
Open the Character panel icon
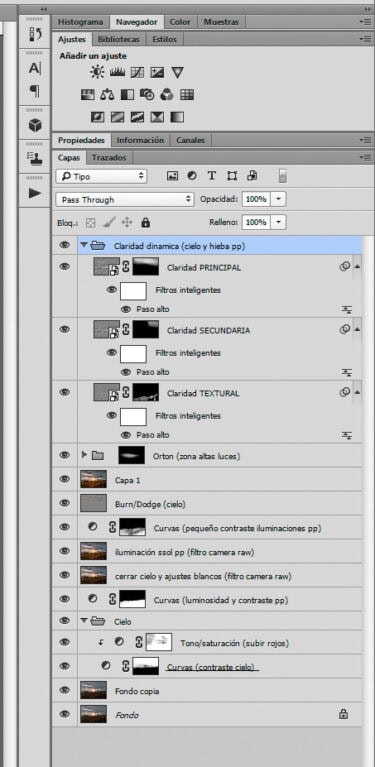coord(35,68)
